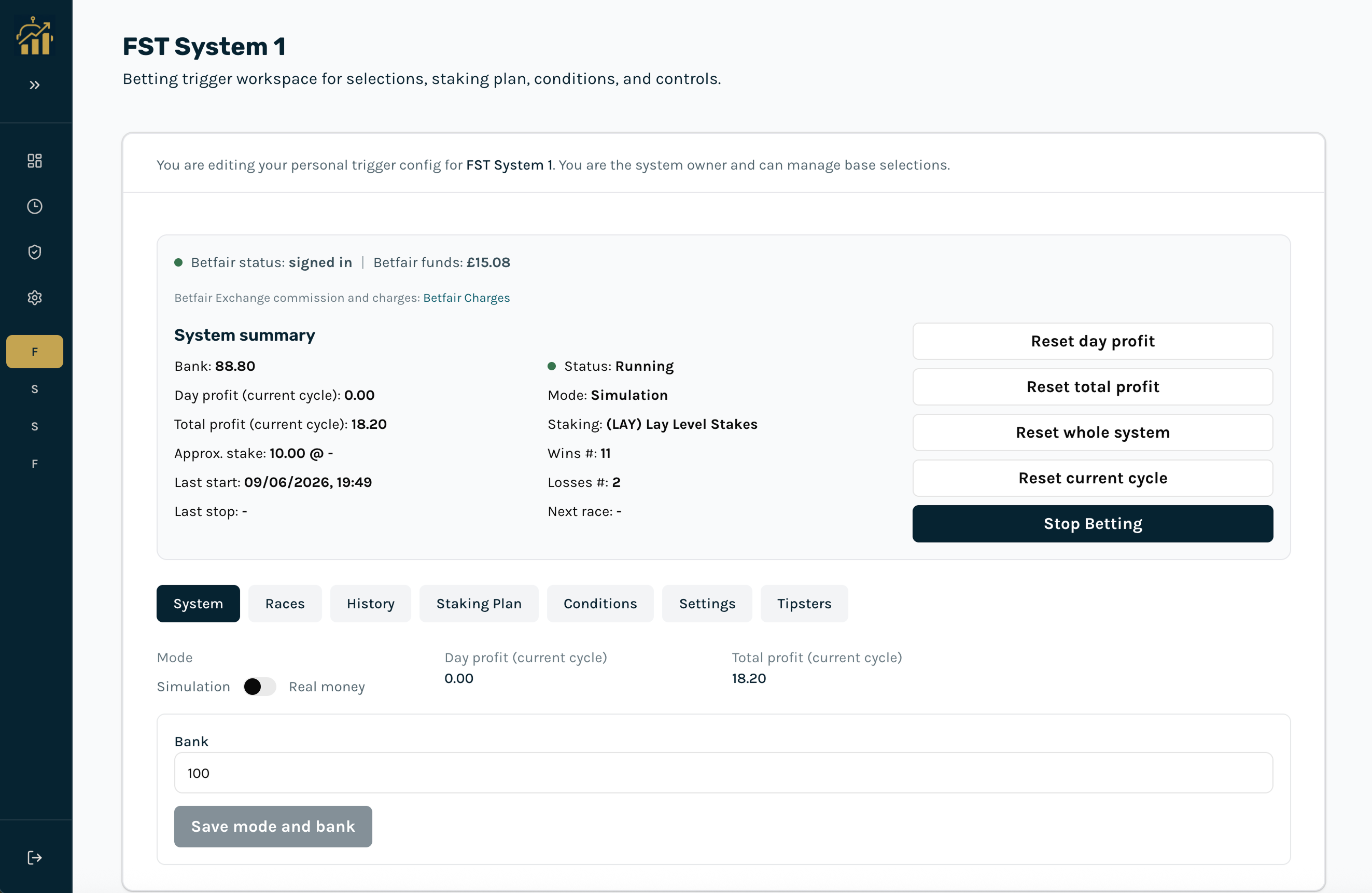Click Stop Betting button
This screenshot has height=893, width=1372.
pos(1093,523)
